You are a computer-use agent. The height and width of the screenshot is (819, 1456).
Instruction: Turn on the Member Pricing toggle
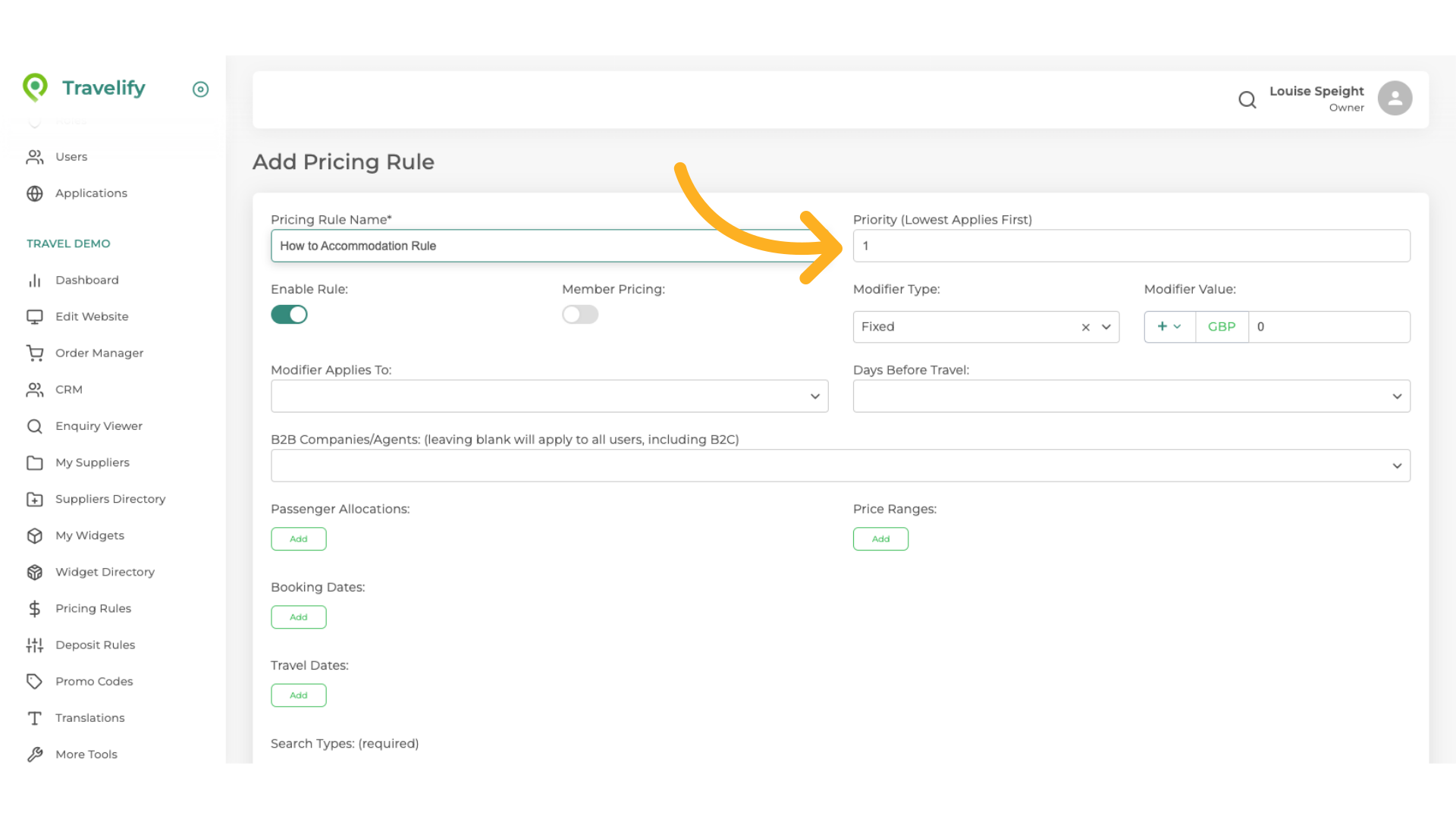[x=580, y=314]
